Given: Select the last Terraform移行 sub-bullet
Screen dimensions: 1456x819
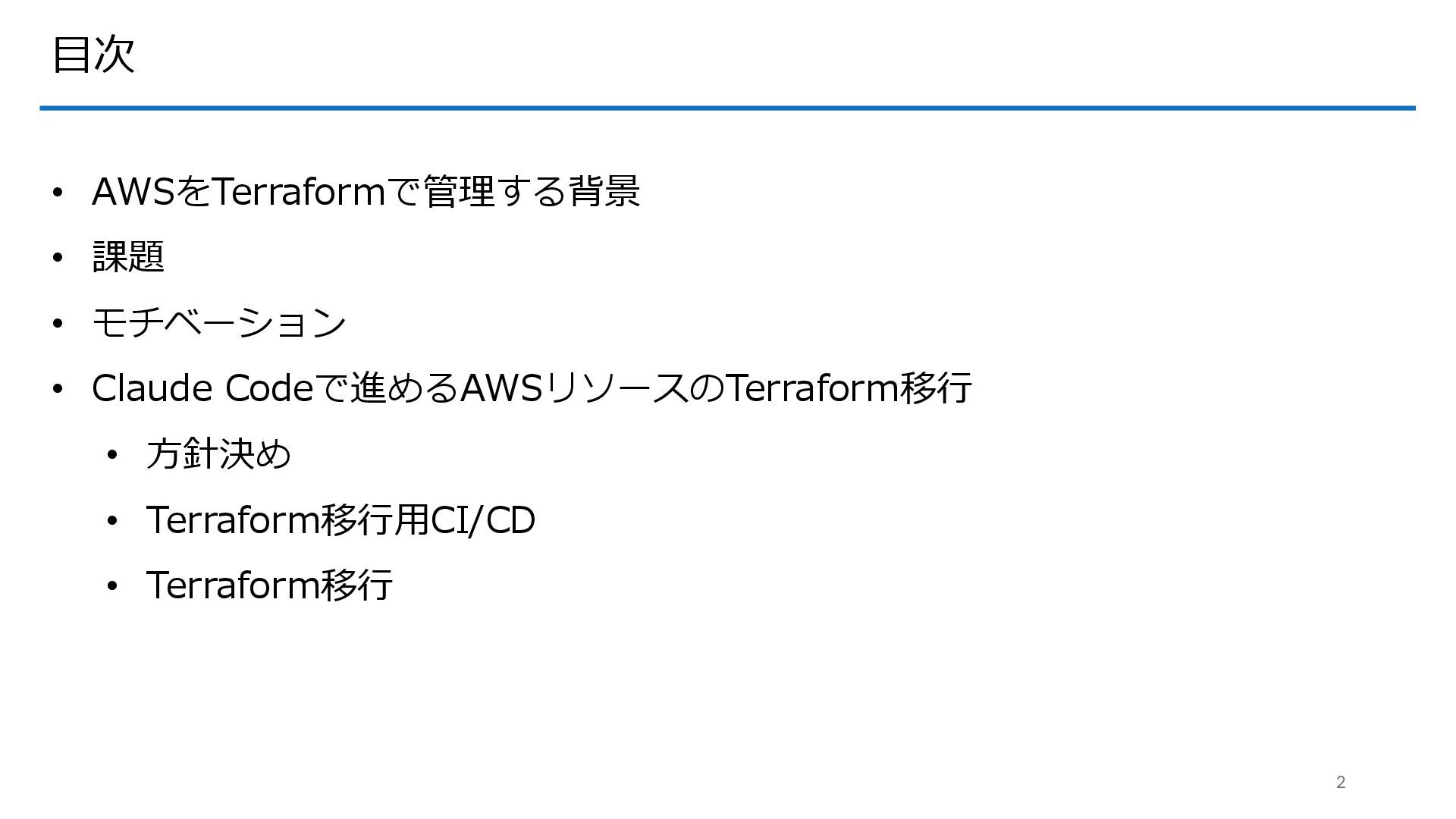Looking at the screenshot, I should [269, 585].
